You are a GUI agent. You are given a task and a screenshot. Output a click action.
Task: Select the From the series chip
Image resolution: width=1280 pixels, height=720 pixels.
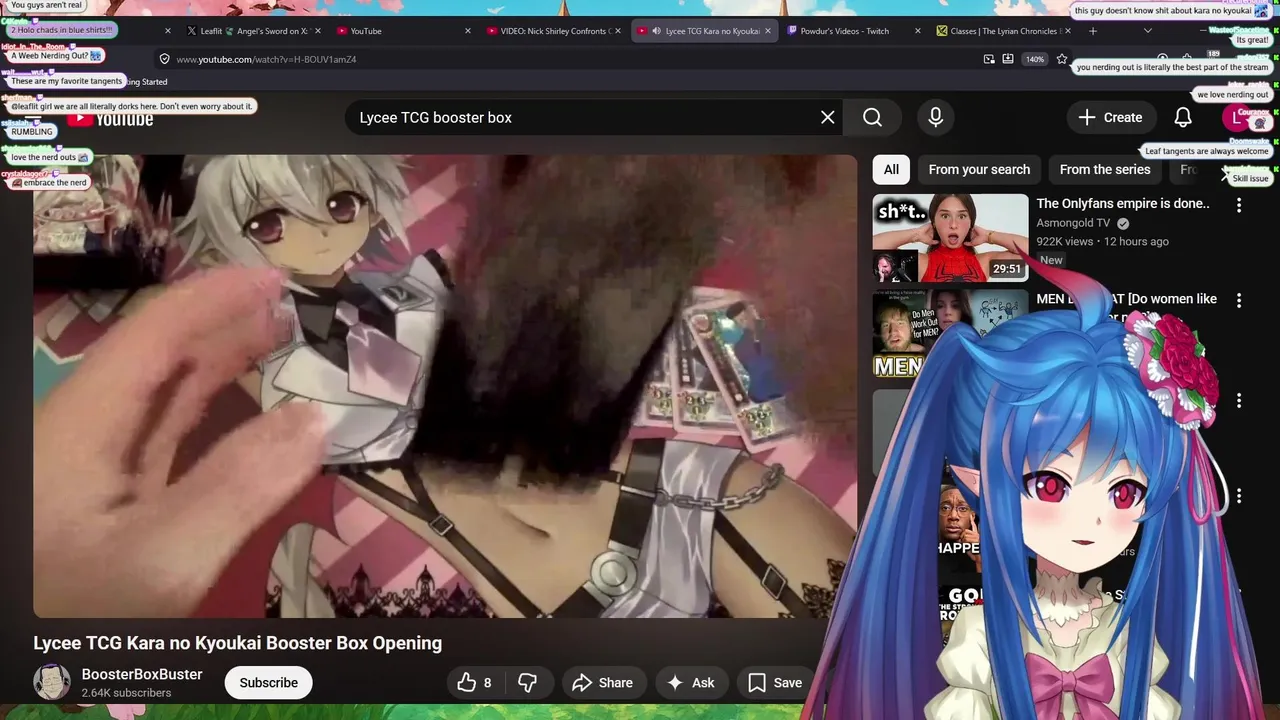(x=1105, y=170)
